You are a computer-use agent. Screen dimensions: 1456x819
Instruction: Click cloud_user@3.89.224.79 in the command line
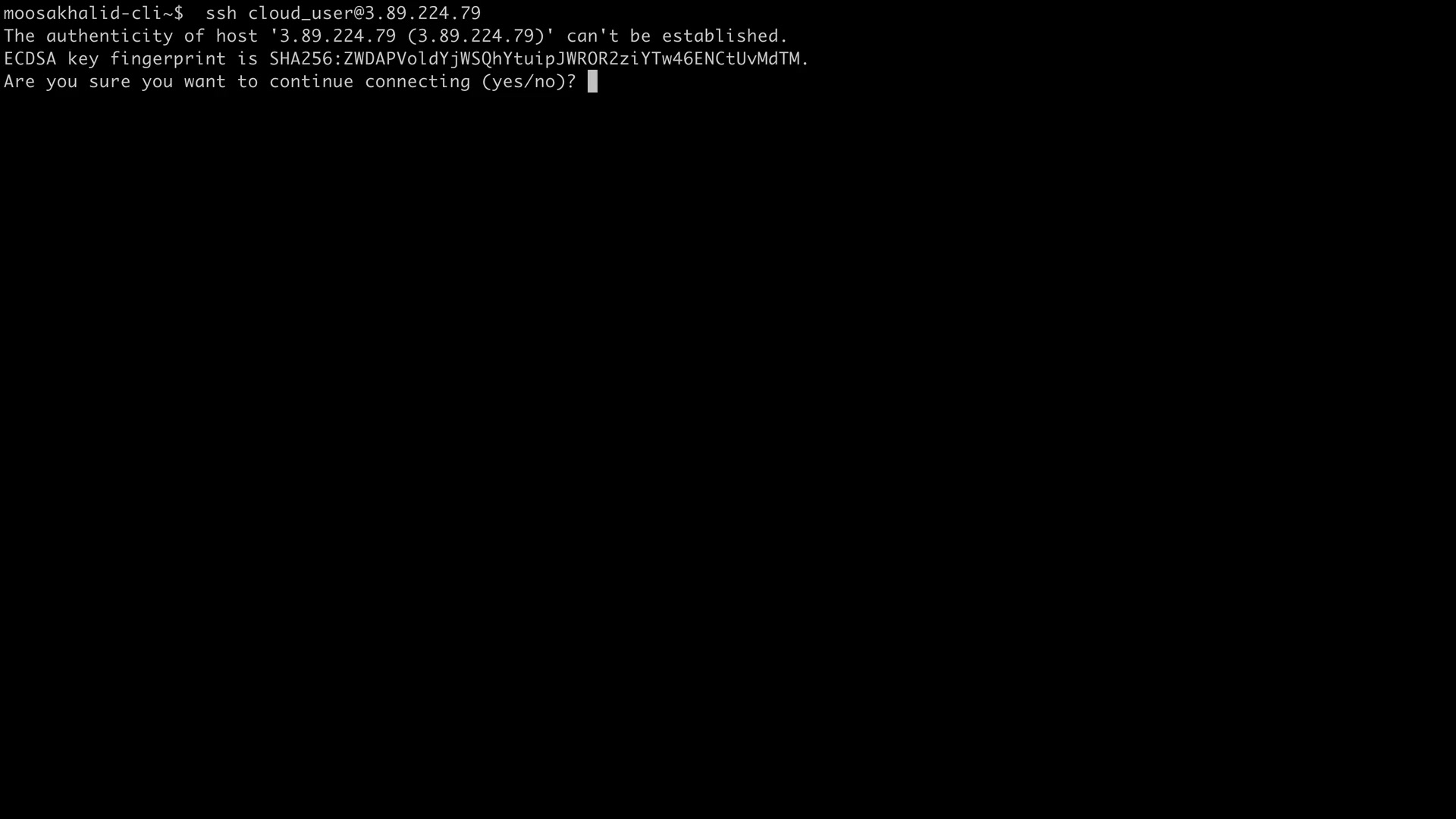click(x=364, y=14)
